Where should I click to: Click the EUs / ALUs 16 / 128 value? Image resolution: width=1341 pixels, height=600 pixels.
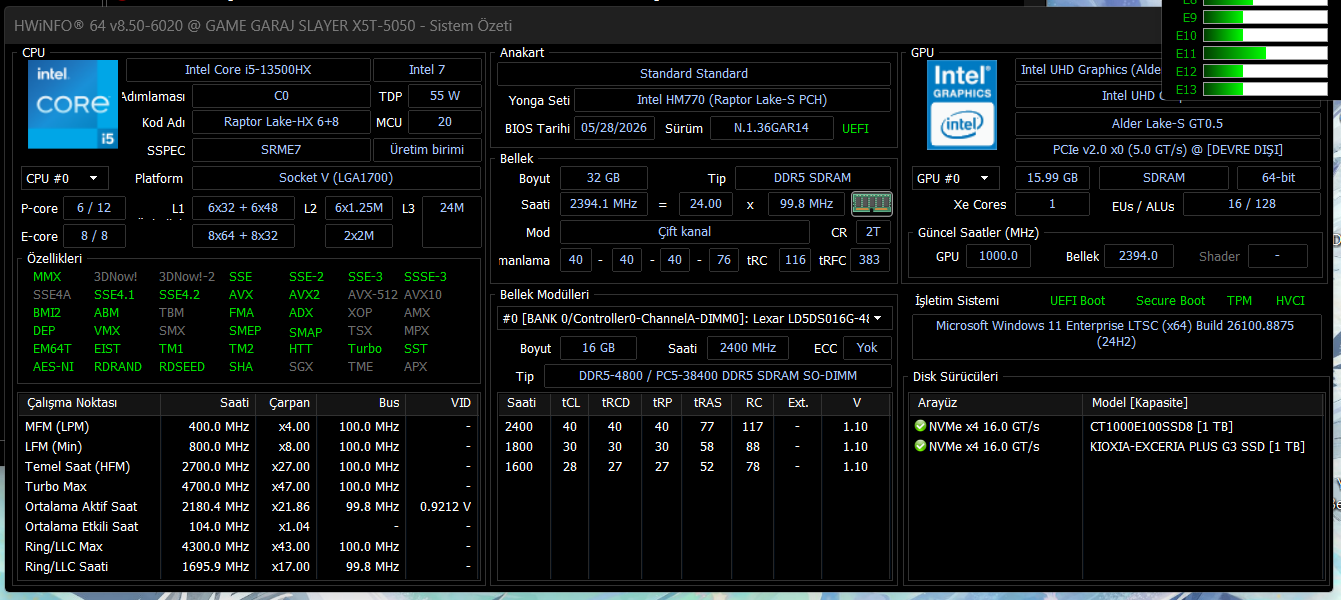(x=1252, y=204)
